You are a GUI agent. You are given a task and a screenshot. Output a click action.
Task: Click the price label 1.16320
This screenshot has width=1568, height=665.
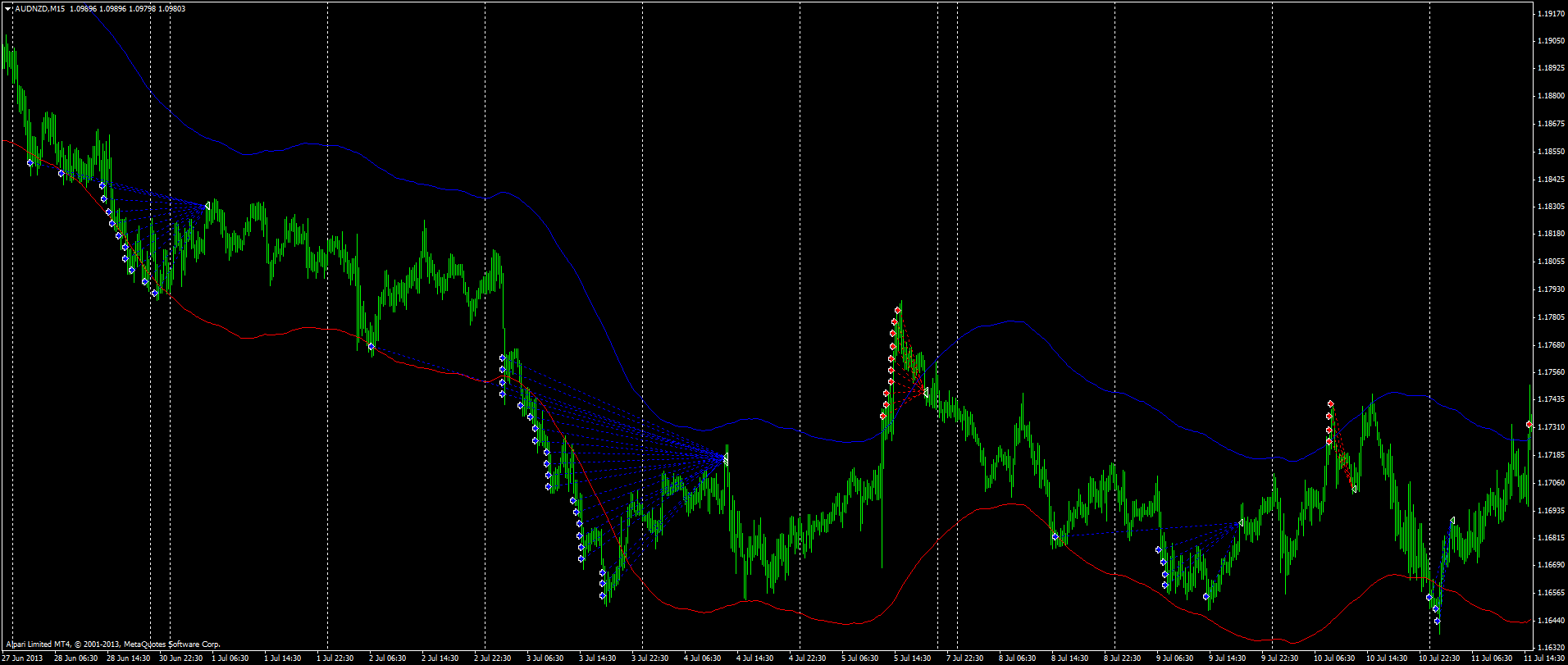coord(1549,648)
